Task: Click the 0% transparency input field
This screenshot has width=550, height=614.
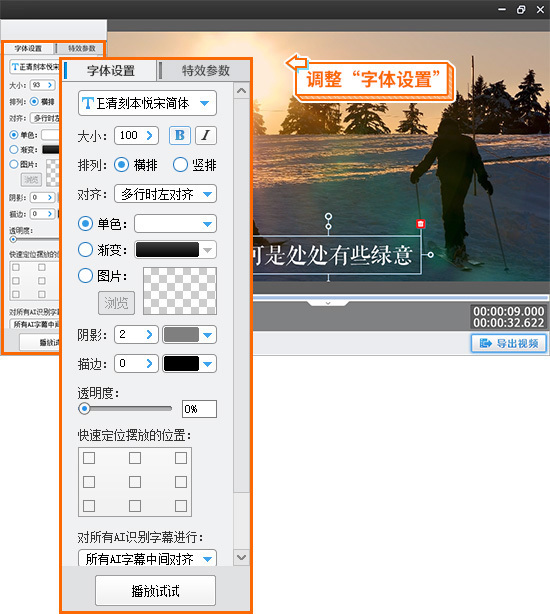Action: (x=199, y=409)
